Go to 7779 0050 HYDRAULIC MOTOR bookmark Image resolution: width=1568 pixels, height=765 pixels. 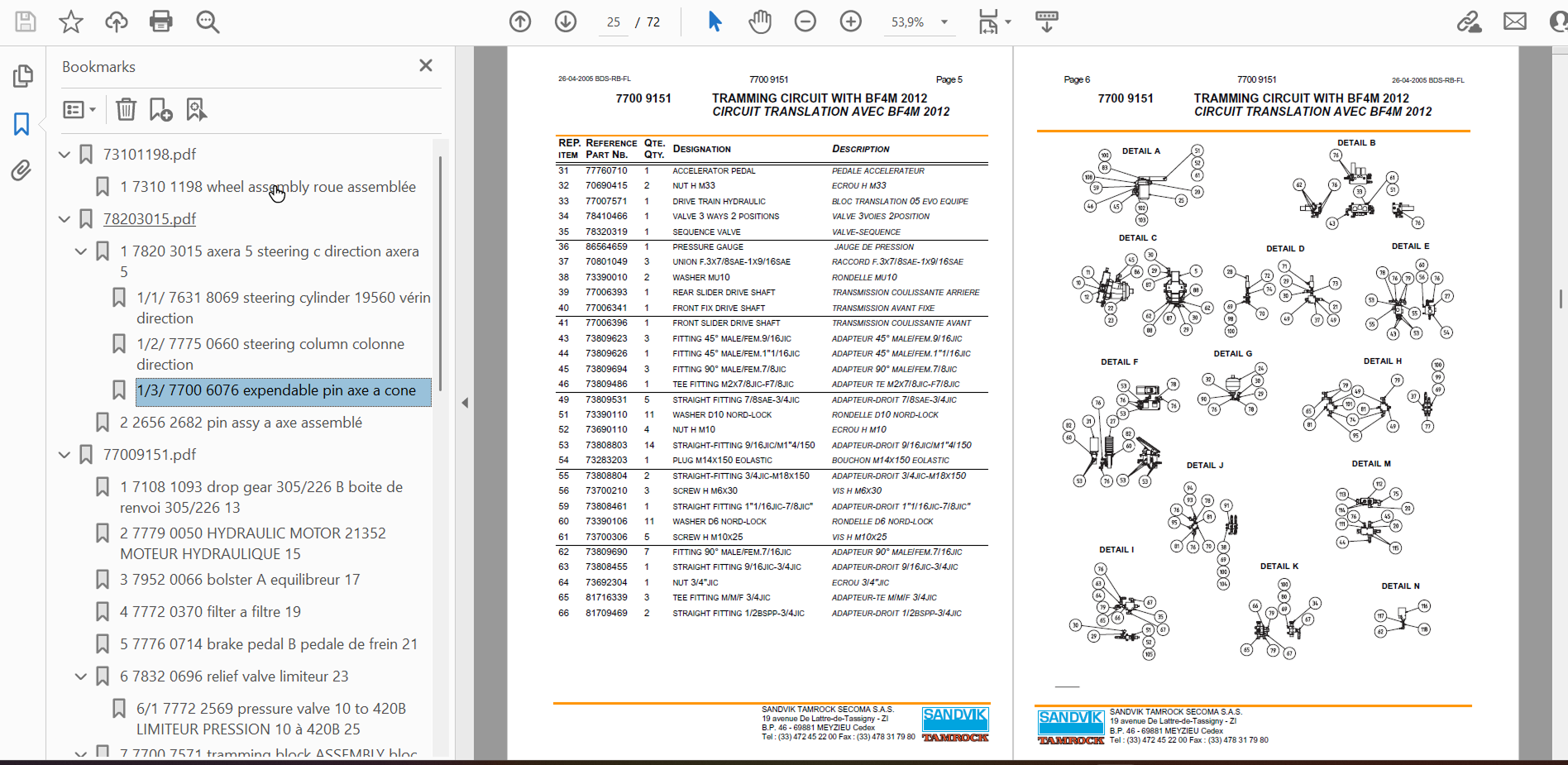[253, 543]
